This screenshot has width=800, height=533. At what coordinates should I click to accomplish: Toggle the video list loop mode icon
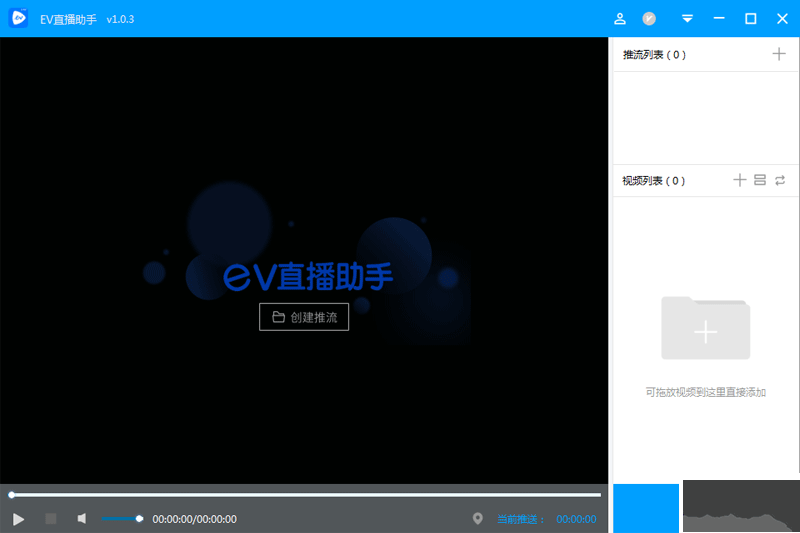780,180
